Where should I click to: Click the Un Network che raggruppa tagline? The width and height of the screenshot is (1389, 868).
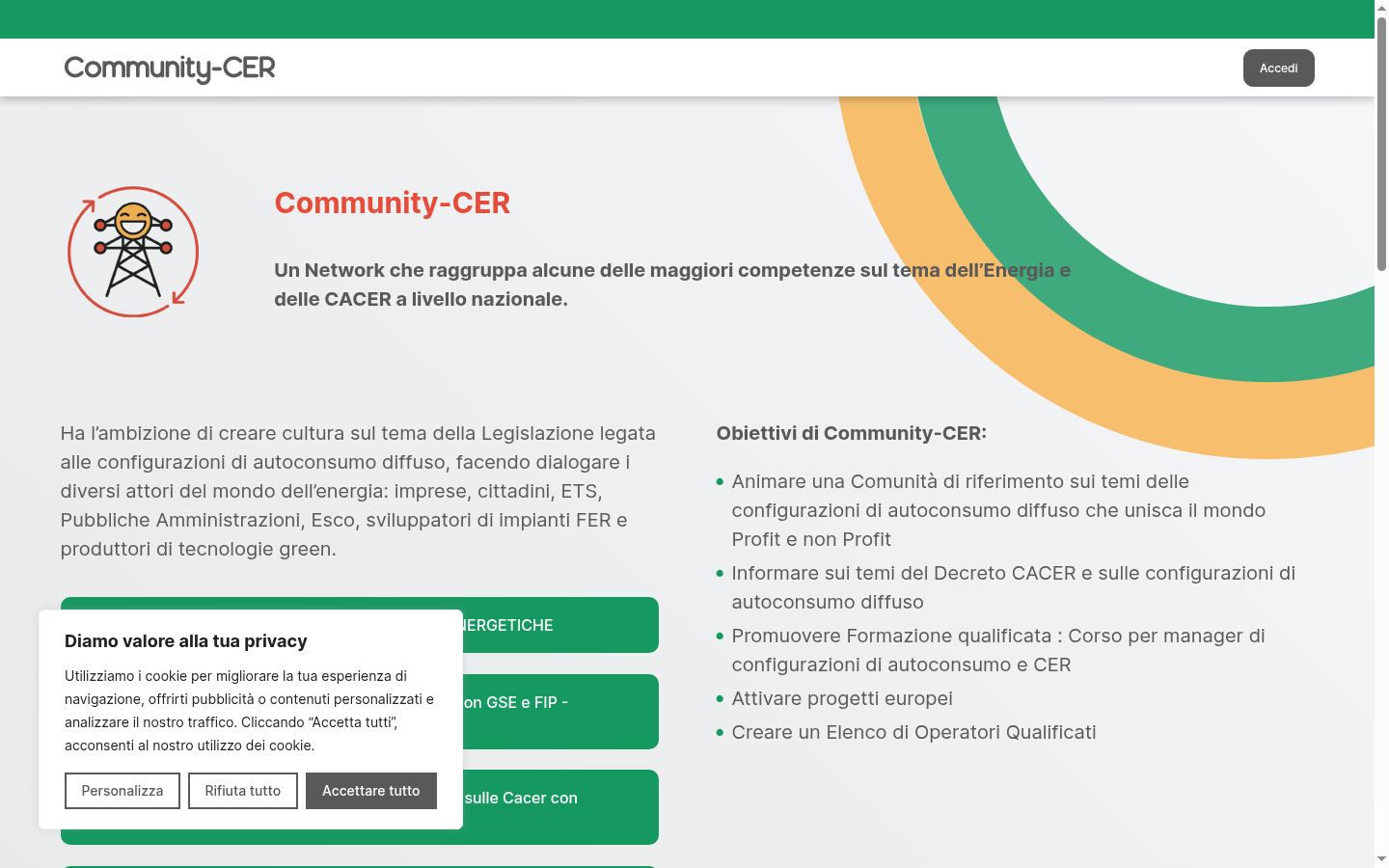click(x=672, y=285)
